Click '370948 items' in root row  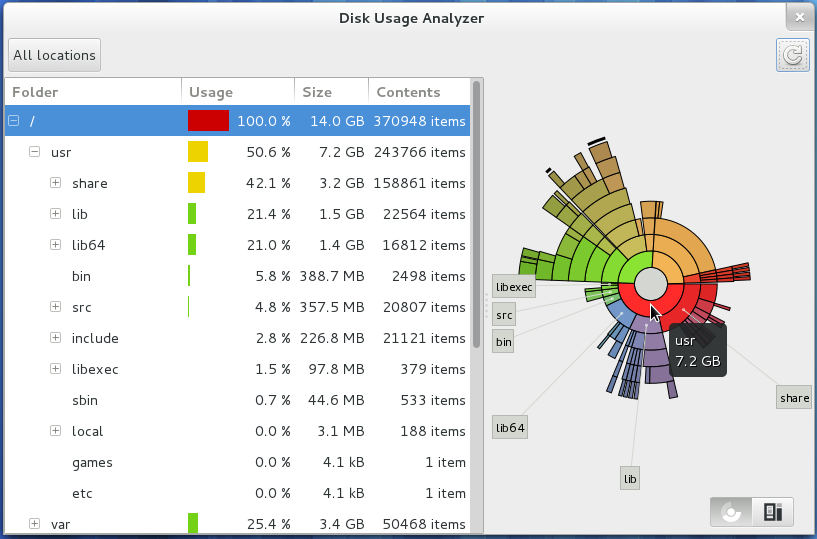pyautogui.click(x=419, y=121)
